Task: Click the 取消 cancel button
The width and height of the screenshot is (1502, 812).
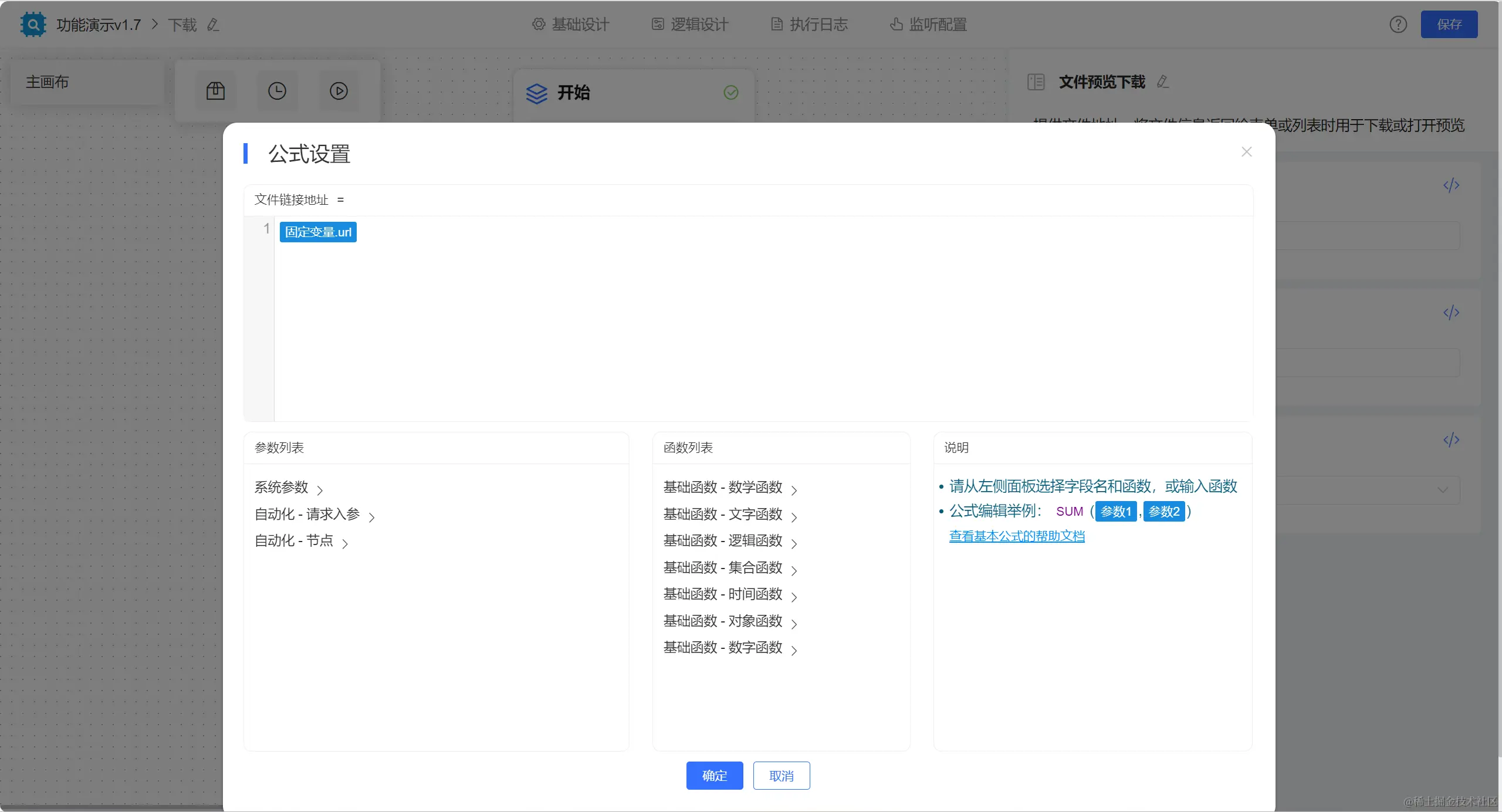Action: pyautogui.click(x=781, y=776)
